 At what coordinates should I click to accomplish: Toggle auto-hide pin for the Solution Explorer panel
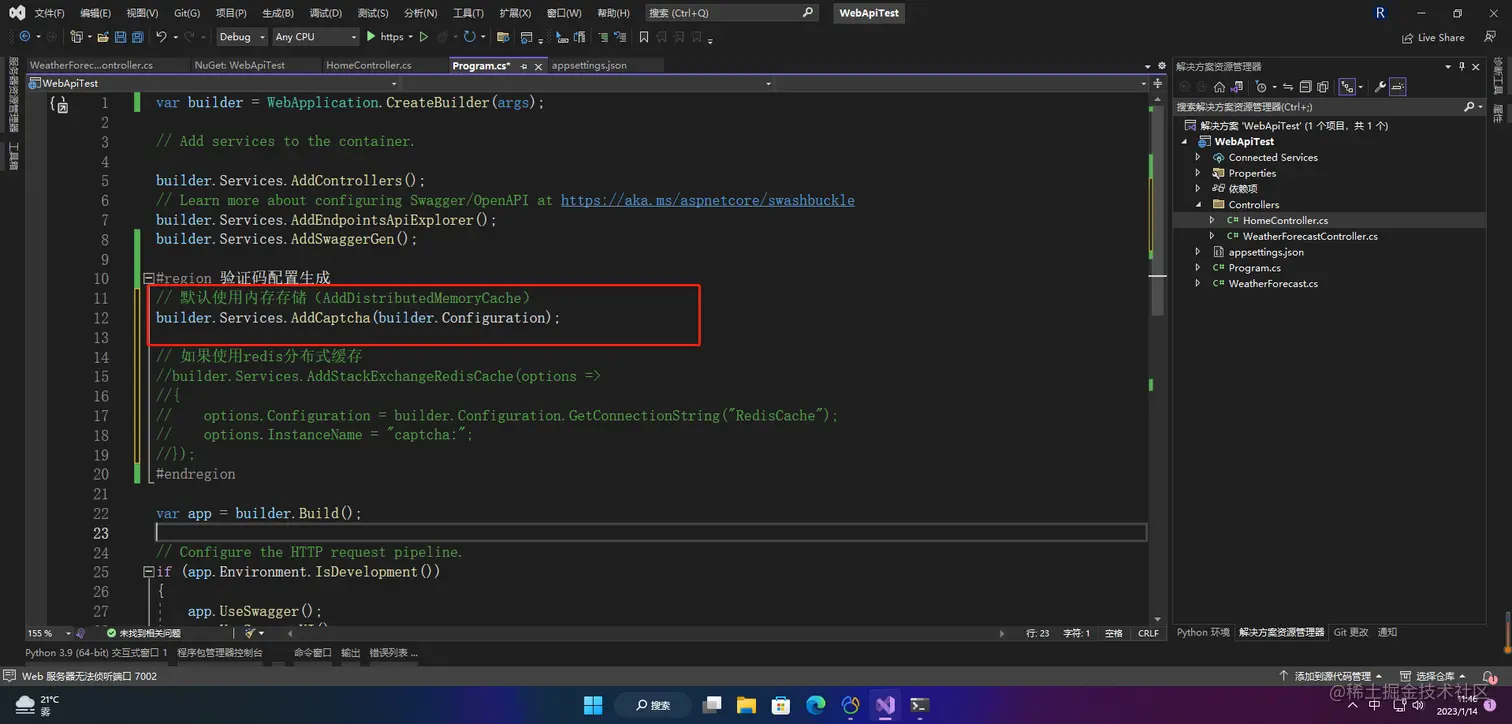1461,66
